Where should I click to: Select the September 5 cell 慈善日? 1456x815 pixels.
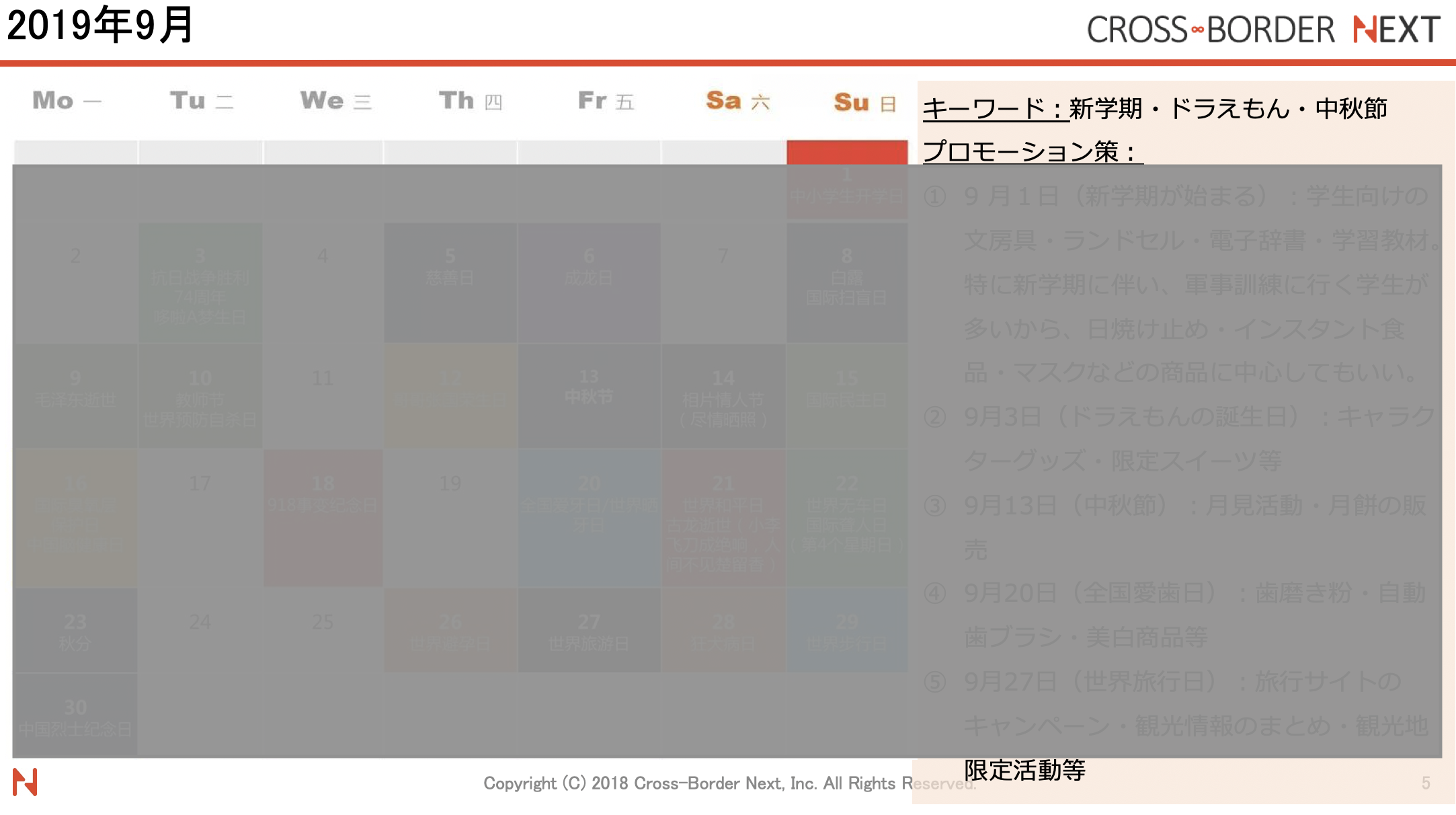pyautogui.click(x=450, y=284)
